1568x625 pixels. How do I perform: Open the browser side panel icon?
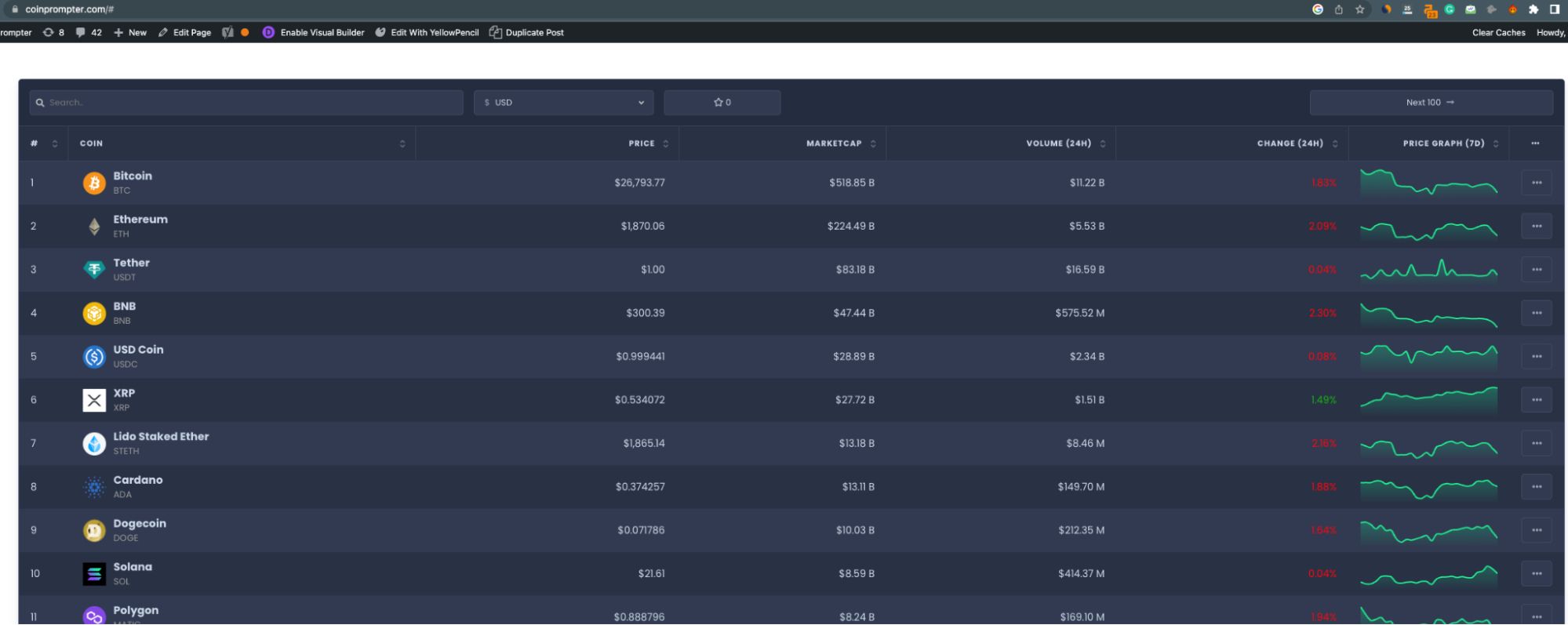[x=1555, y=9]
